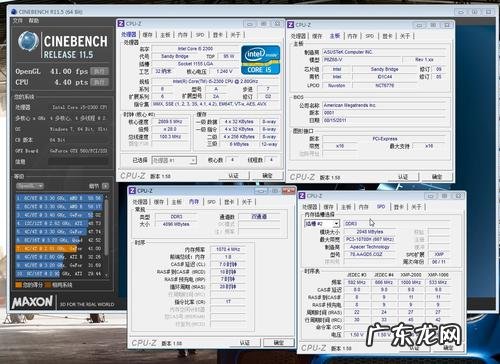Screen dimensions: 500x364
Task: Click the XMP SPD extension field
Action: tap(439, 254)
